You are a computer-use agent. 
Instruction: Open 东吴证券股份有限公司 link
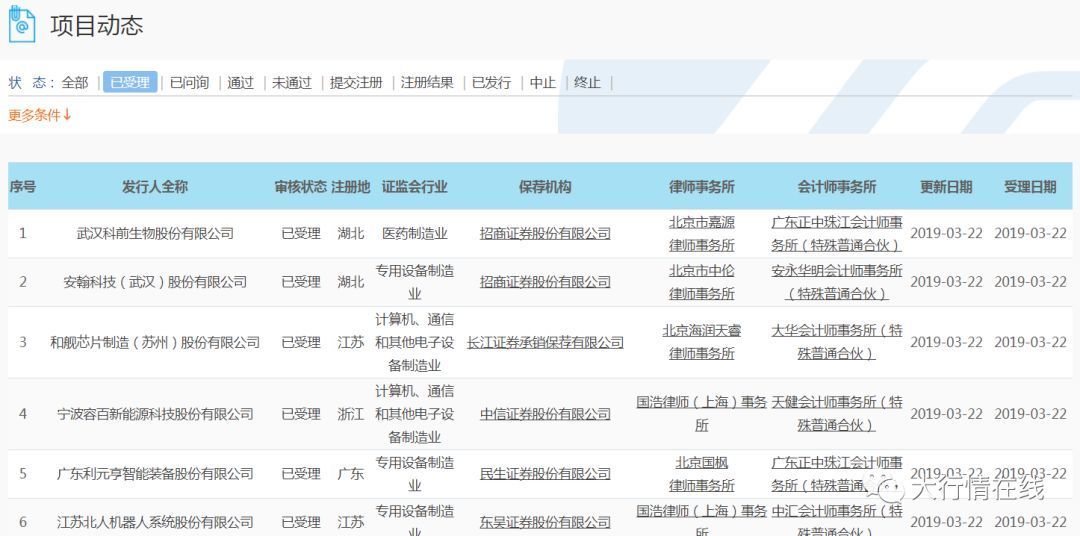click(545, 522)
